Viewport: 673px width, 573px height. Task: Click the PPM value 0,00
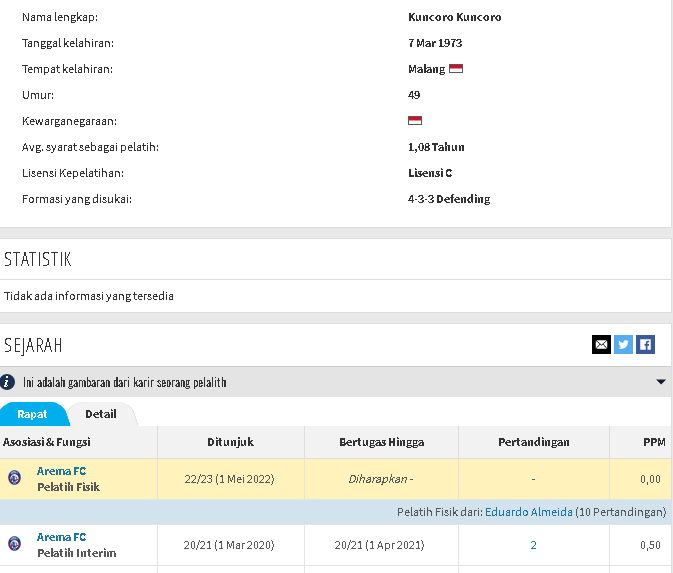pyautogui.click(x=650, y=479)
